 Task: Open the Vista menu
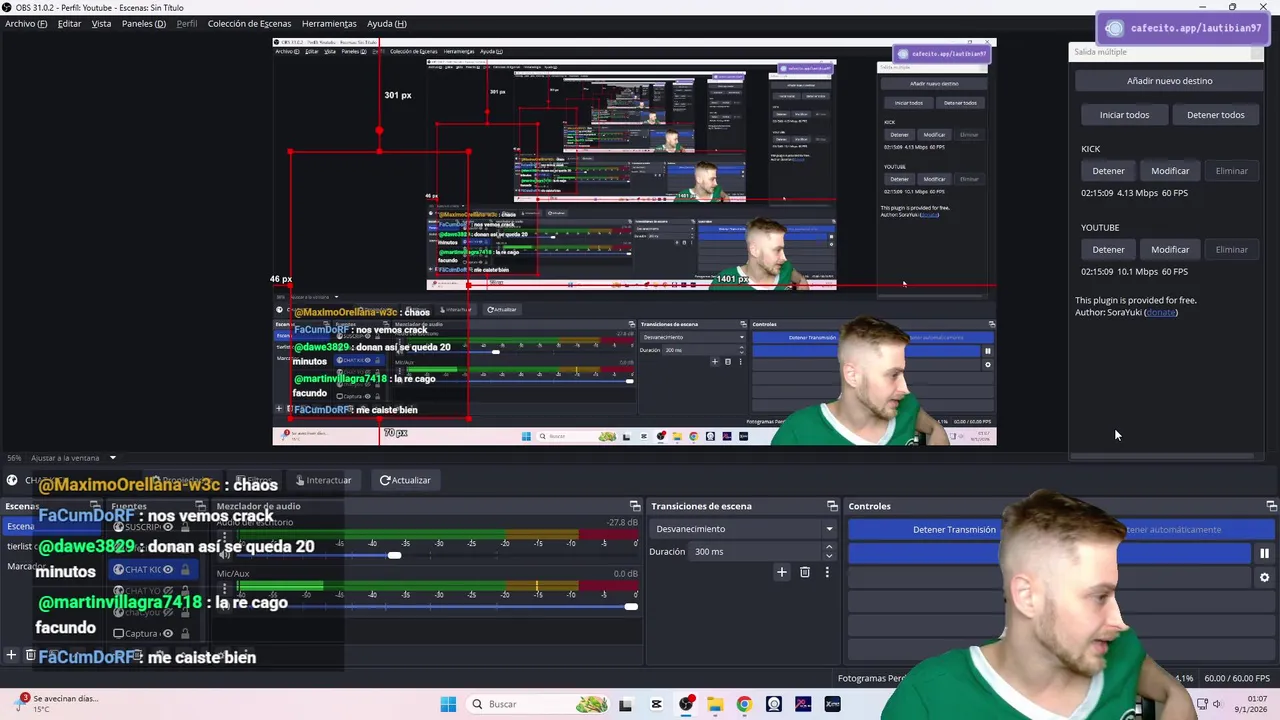[x=102, y=23]
